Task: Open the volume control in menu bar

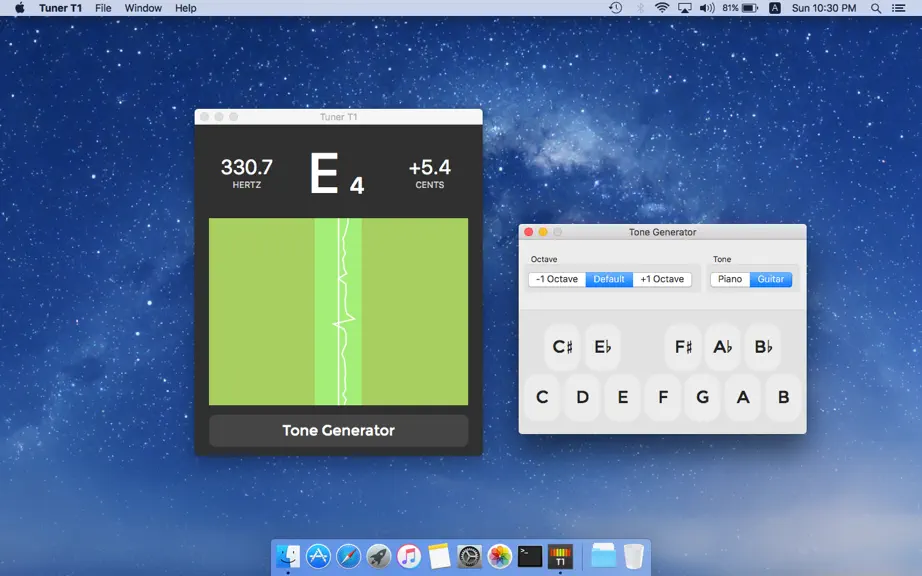Action: [x=707, y=8]
